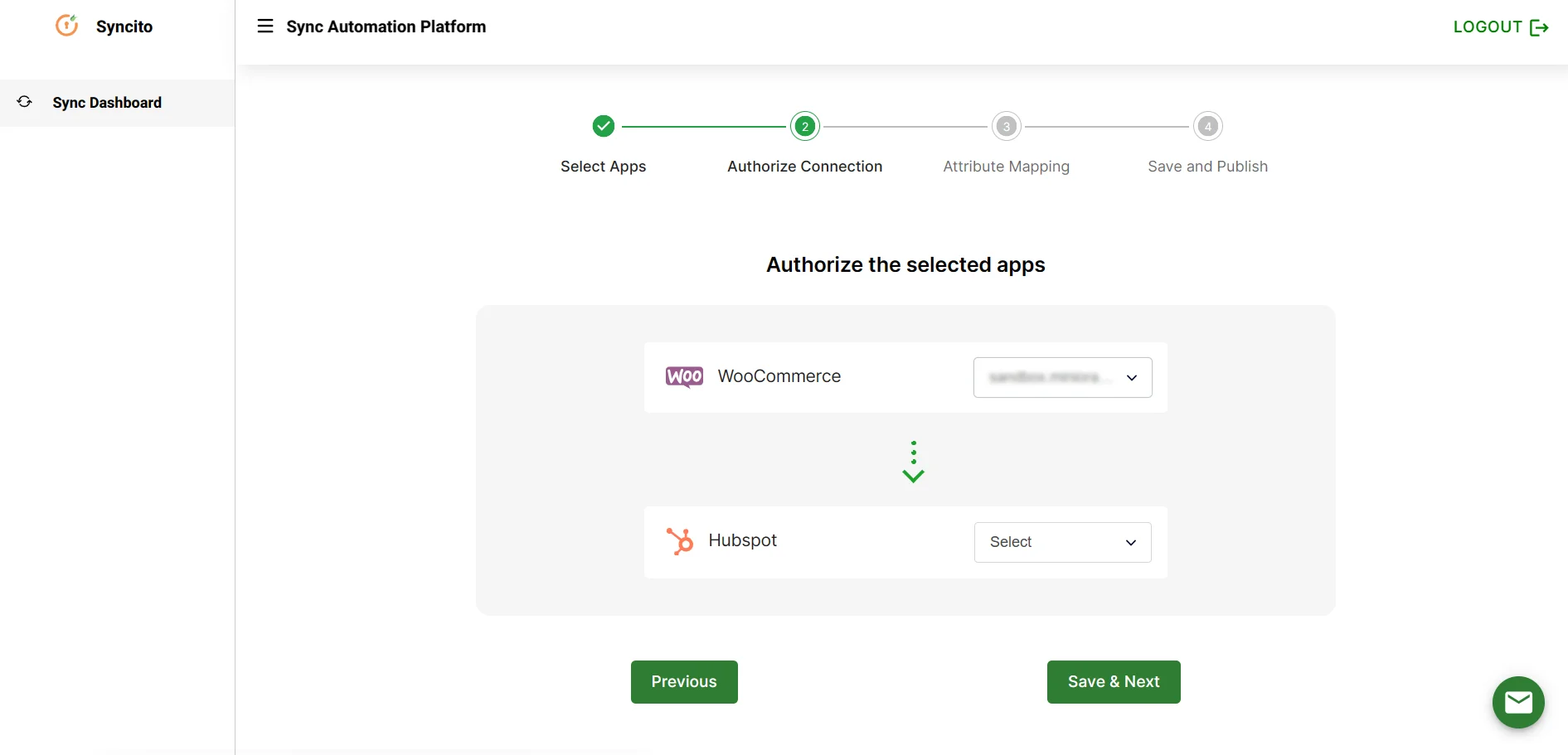
Task: Click the Previous button
Action: point(683,681)
